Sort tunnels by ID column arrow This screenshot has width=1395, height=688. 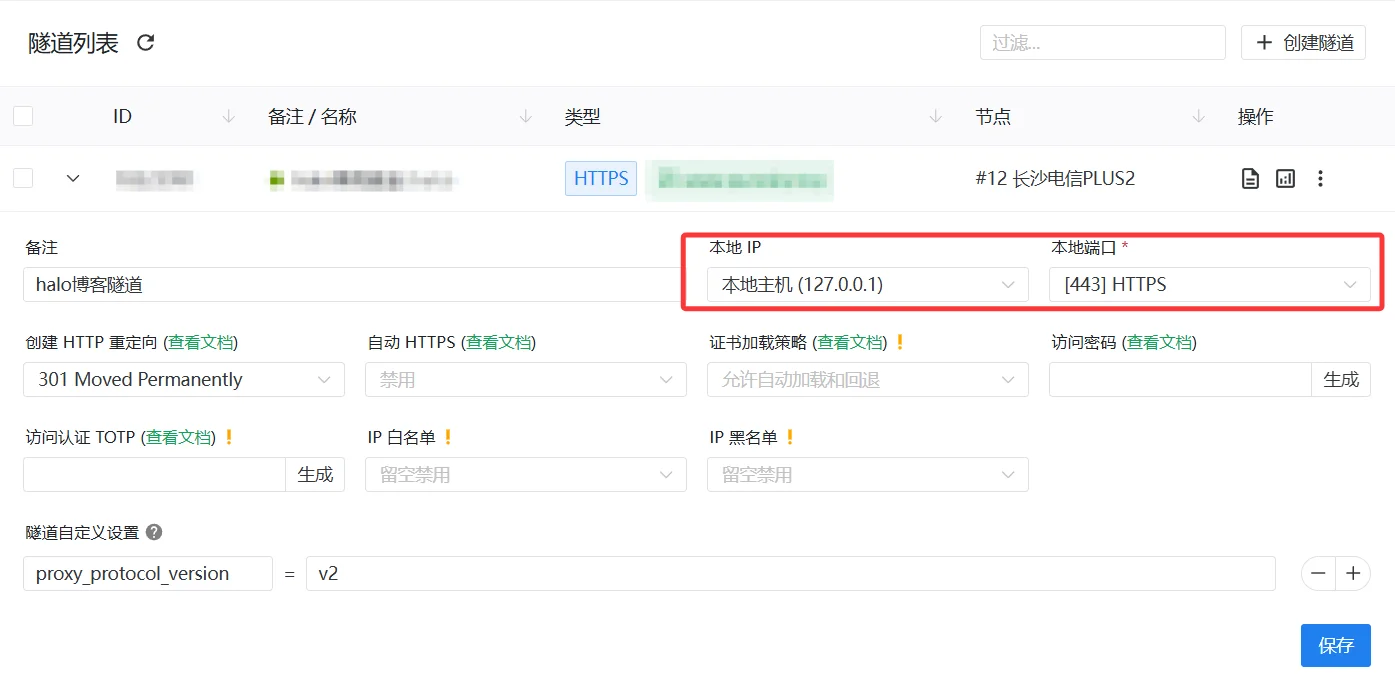[228, 117]
